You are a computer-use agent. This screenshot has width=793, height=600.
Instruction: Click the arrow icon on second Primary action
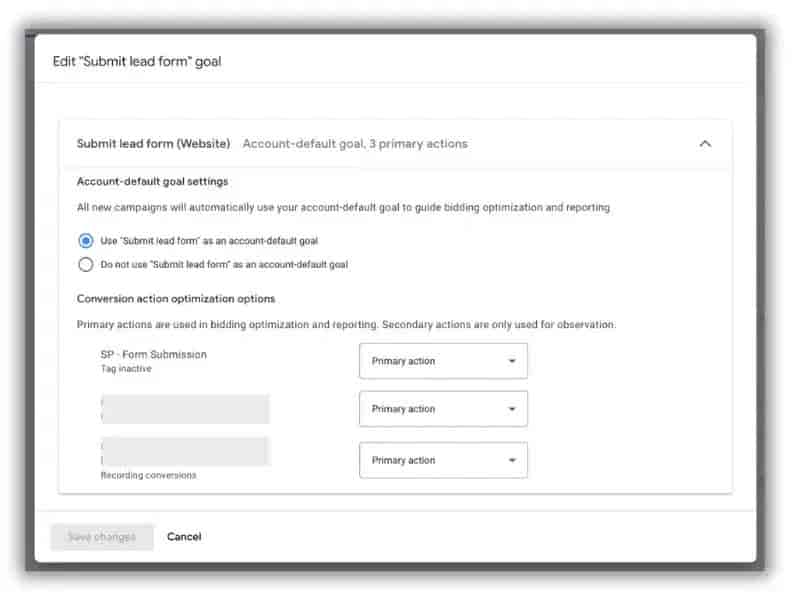512,409
